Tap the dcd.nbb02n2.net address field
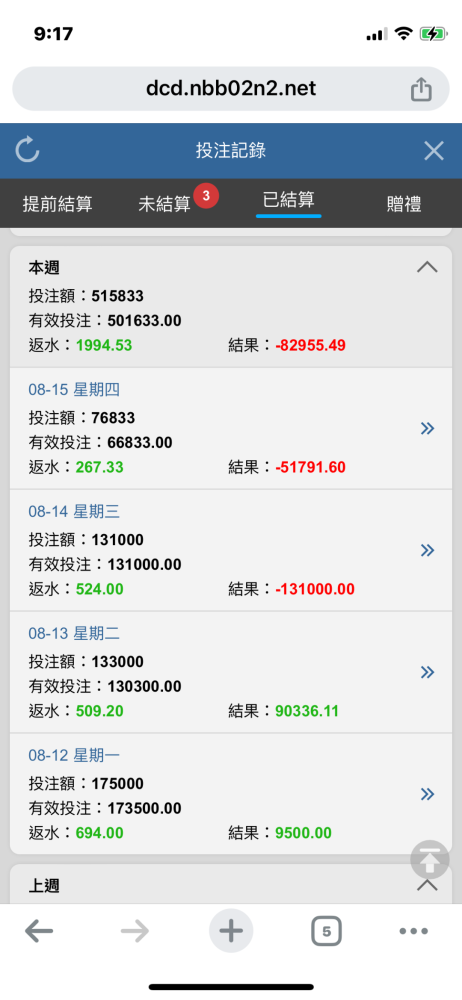 point(231,89)
